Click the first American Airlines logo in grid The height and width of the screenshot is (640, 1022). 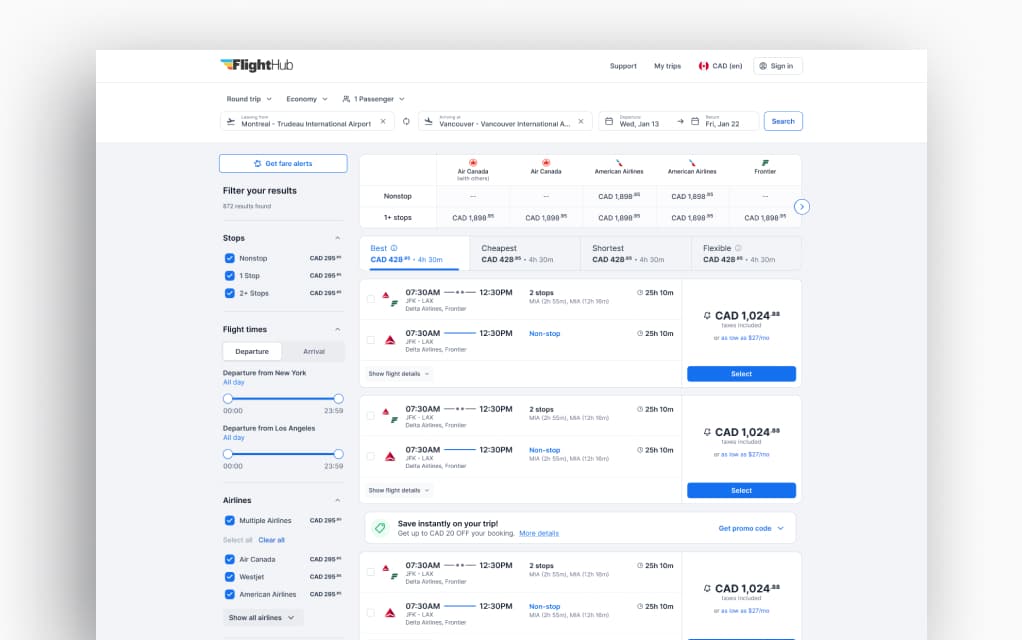coord(619,163)
